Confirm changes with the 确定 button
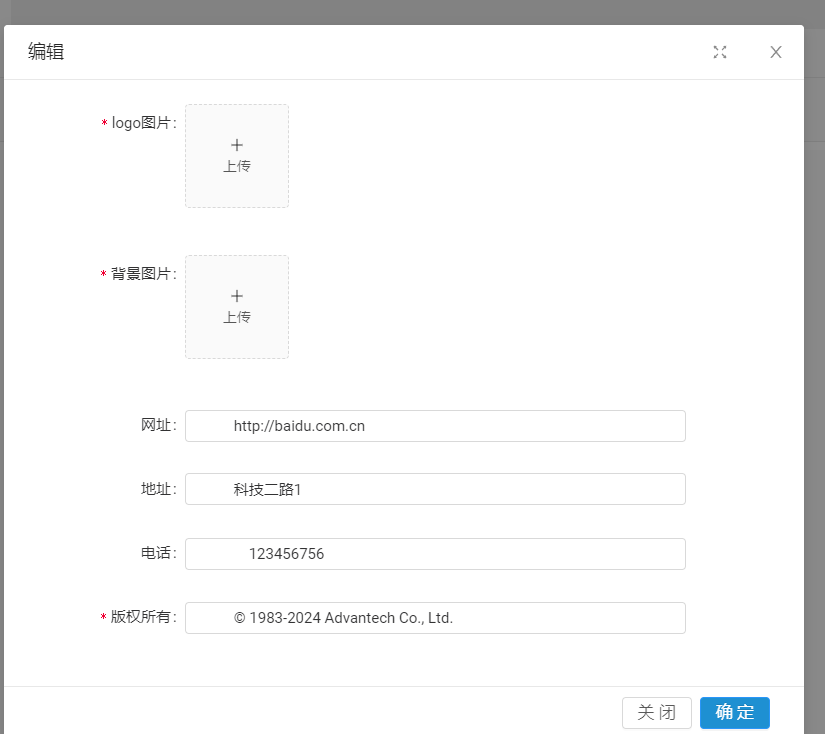The height and width of the screenshot is (734, 825). tap(735, 712)
